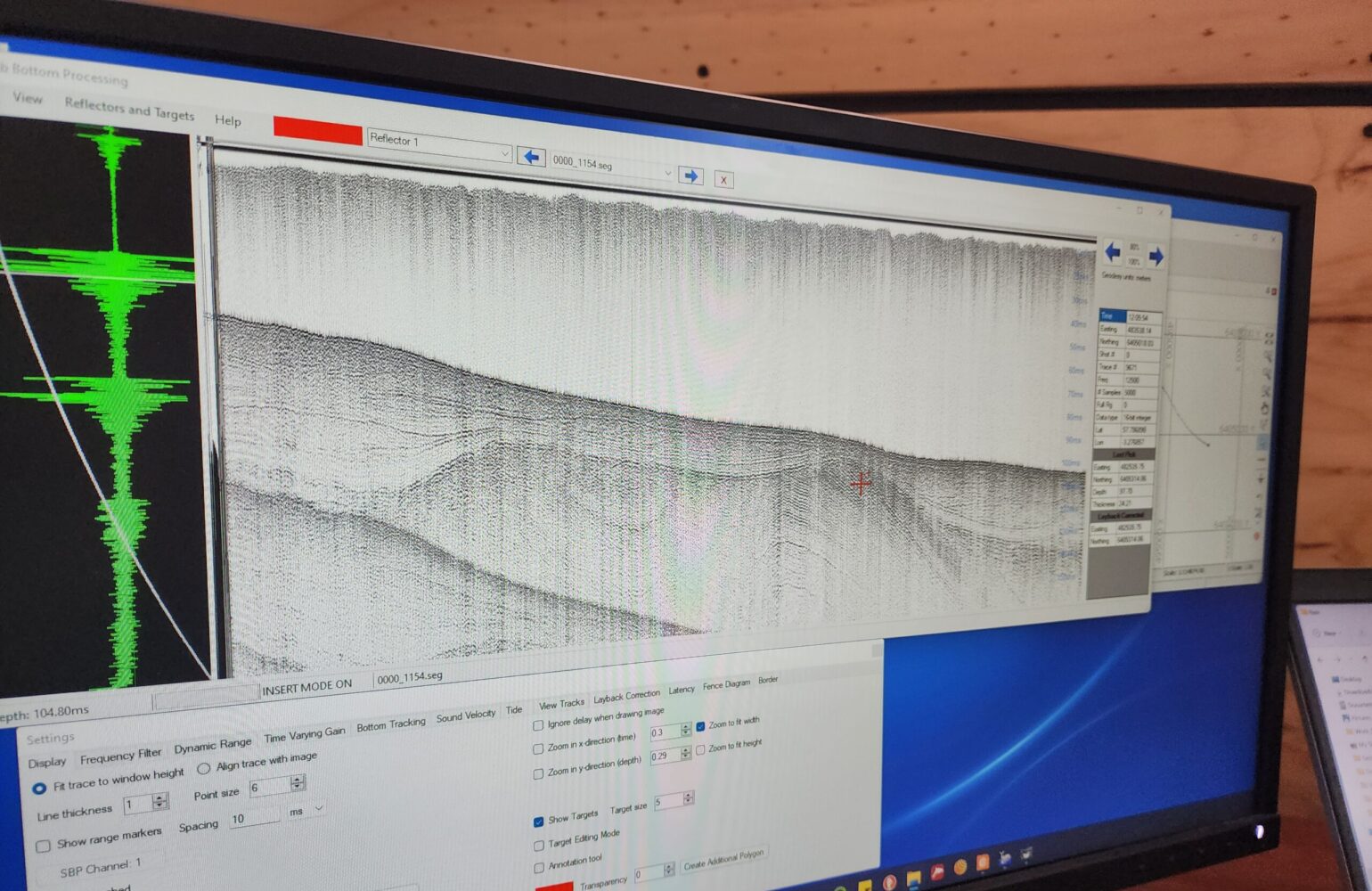Open the ms spacing units dropdown
The width and height of the screenshot is (1372, 891).
pos(318,808)
